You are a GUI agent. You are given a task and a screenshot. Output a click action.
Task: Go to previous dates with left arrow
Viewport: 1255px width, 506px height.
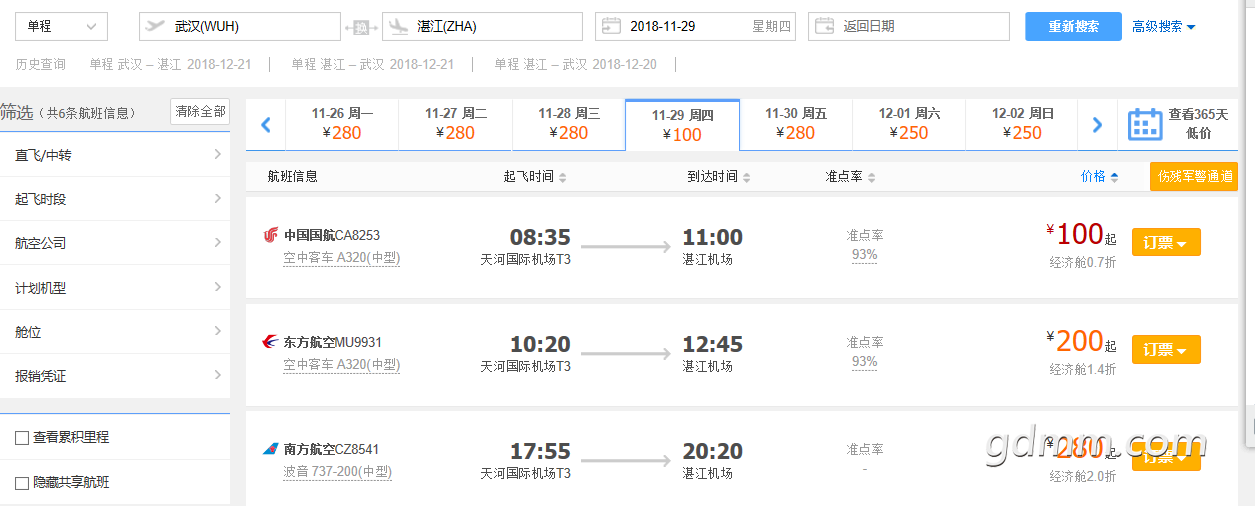[266, 125]
